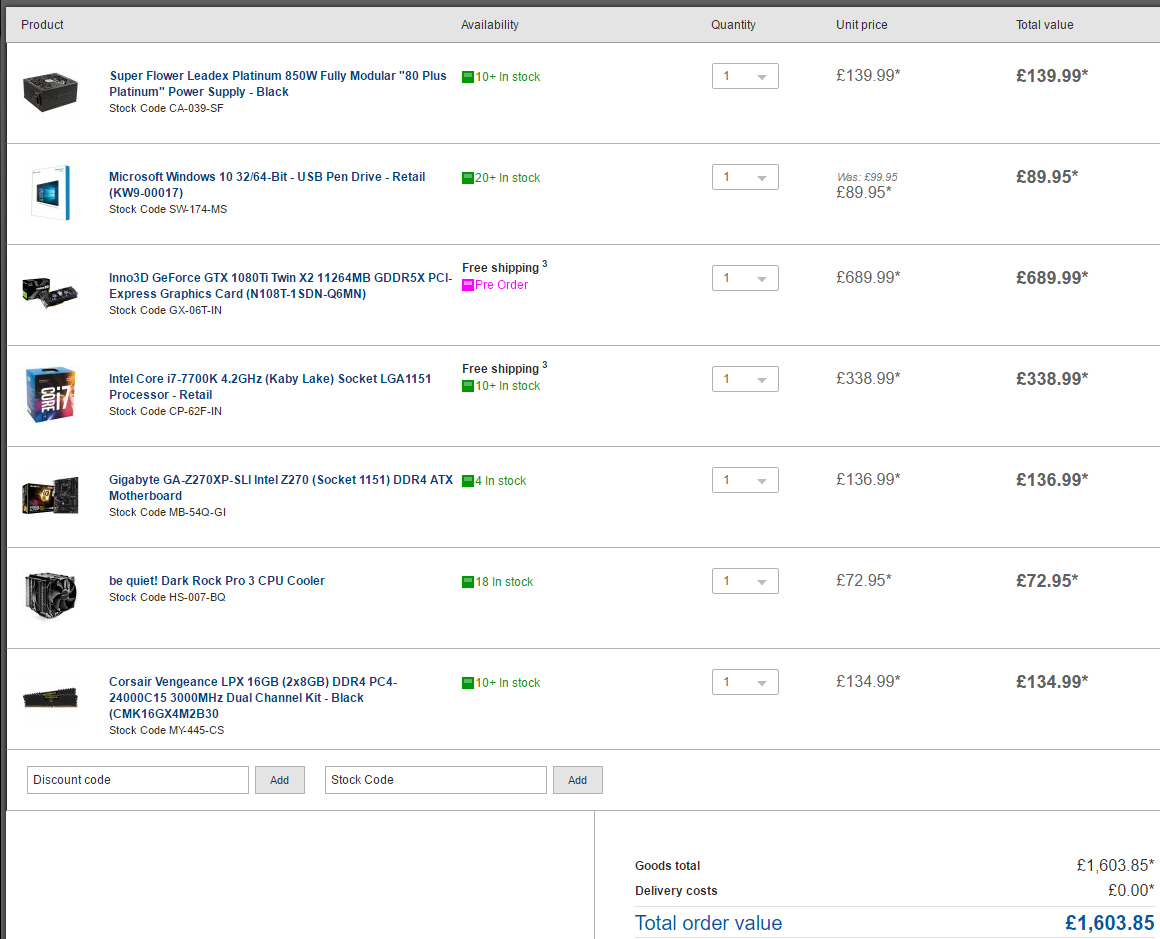Click the pink Pre Order status icon
This screenshot has height=939, width=1160.
pos(468,285)
